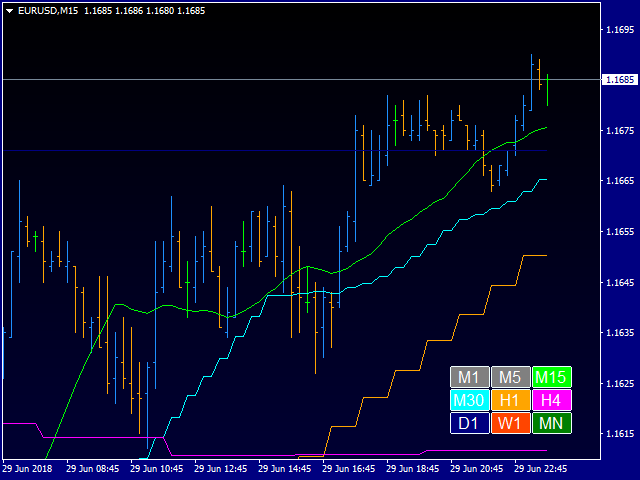Click the 1.1645 price scale label
This screenshot has width=640, height=480.
[620, 282]
